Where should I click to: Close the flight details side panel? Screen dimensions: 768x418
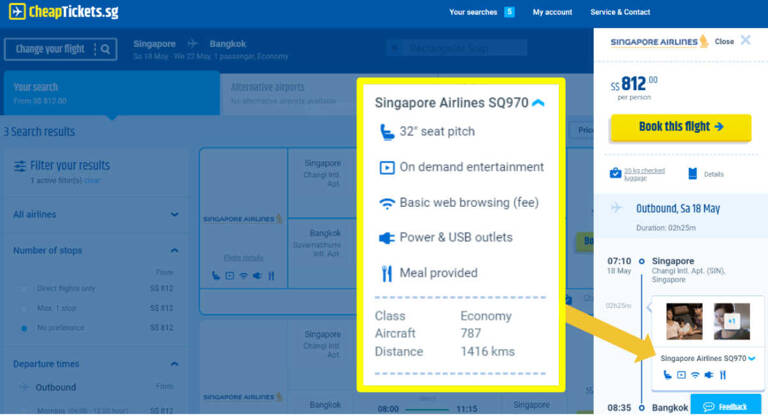745,40
